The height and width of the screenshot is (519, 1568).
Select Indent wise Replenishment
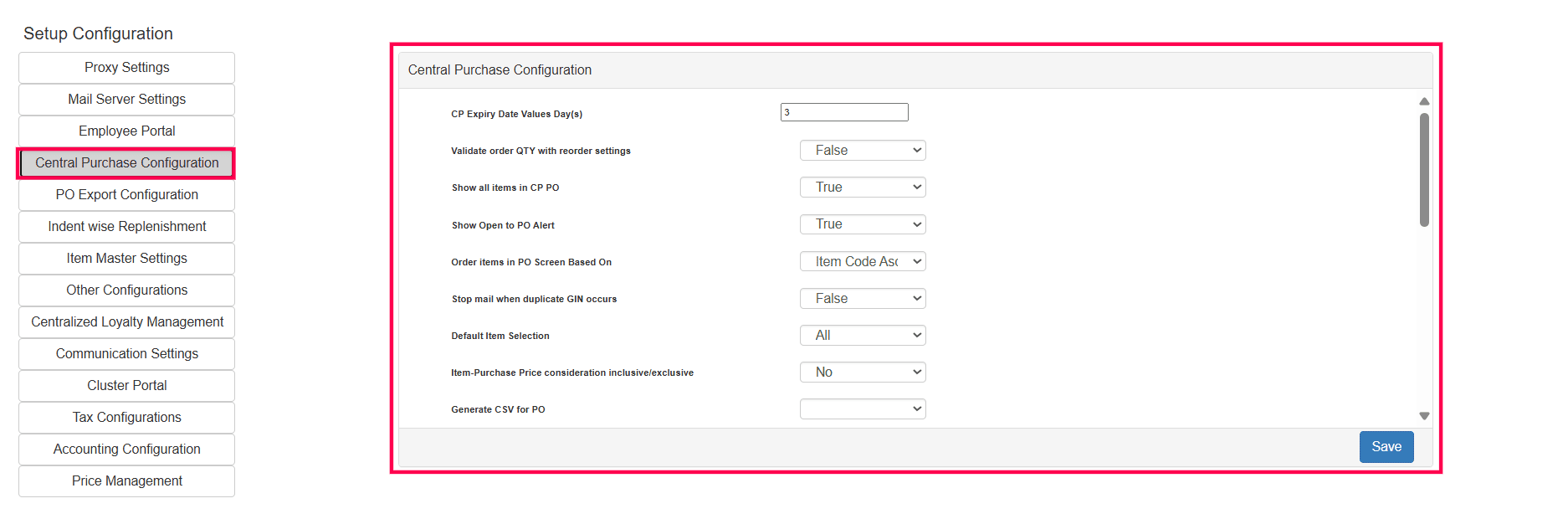click(x=126, y=227)
